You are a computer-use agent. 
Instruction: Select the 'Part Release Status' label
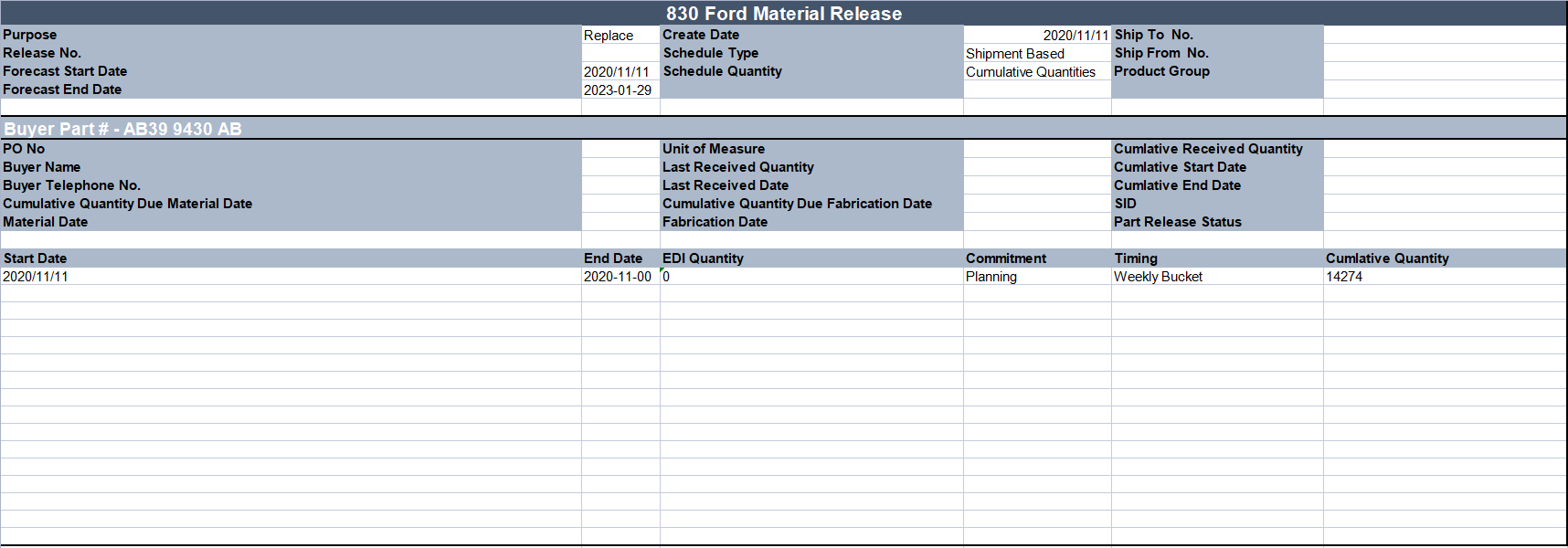1217,222
